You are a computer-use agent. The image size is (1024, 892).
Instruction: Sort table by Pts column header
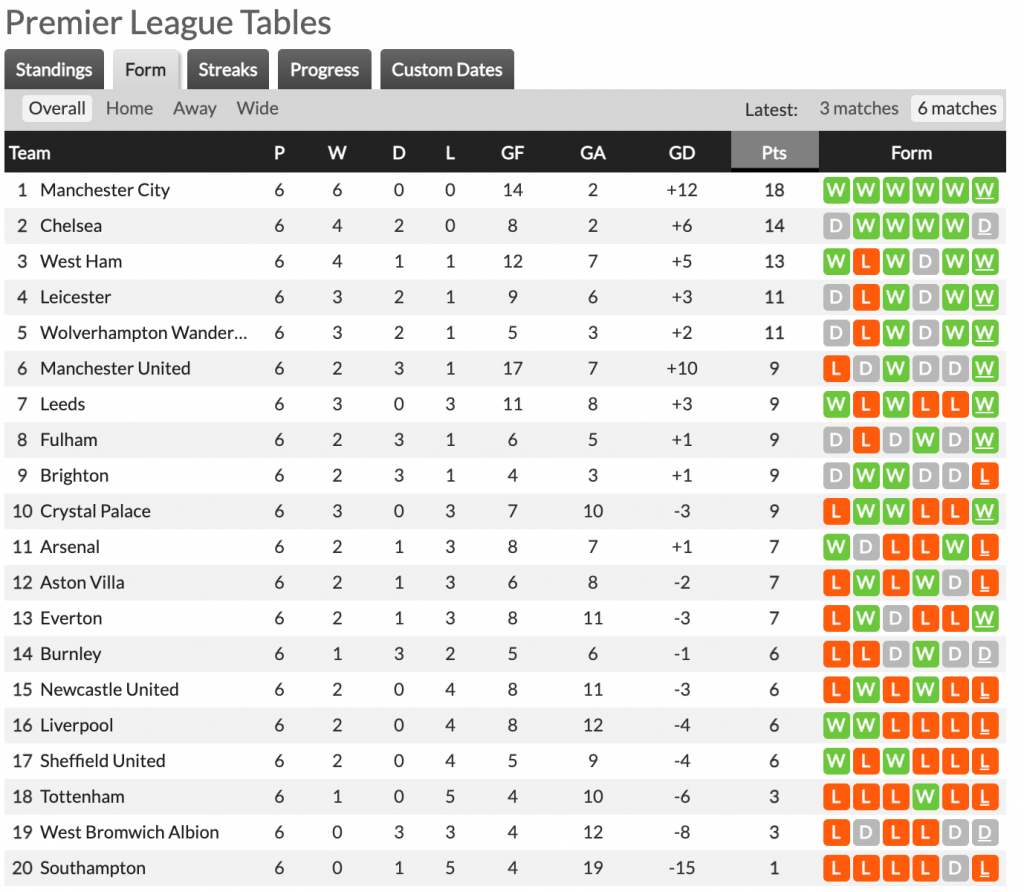point(775,153)
